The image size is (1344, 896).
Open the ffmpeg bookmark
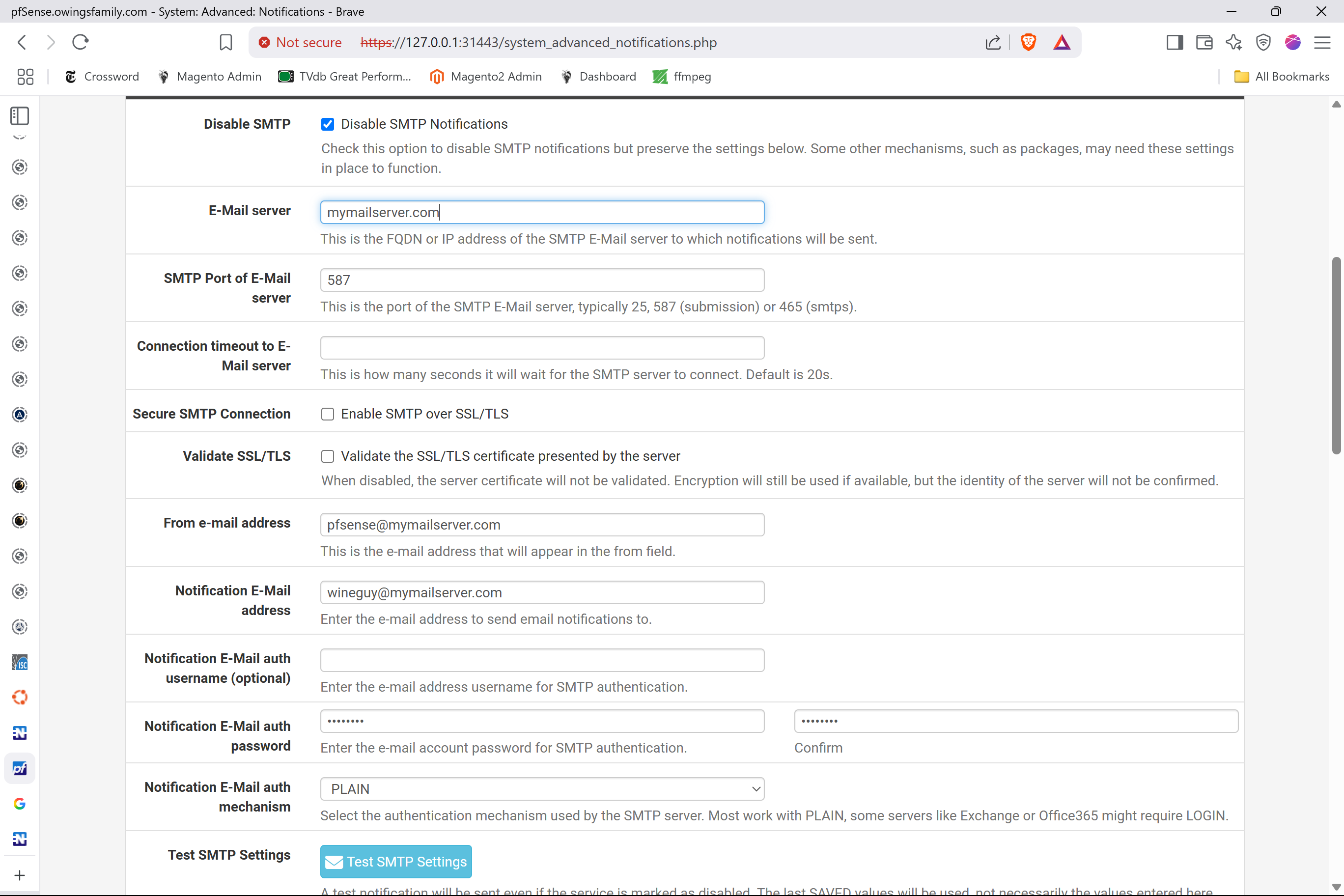click(x=682, y=77)
